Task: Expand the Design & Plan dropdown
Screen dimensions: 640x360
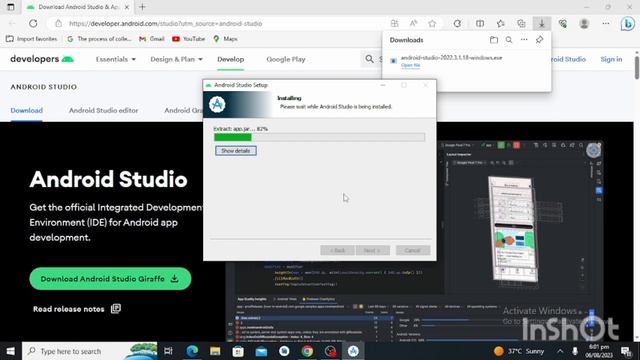Action: (176, 59)
